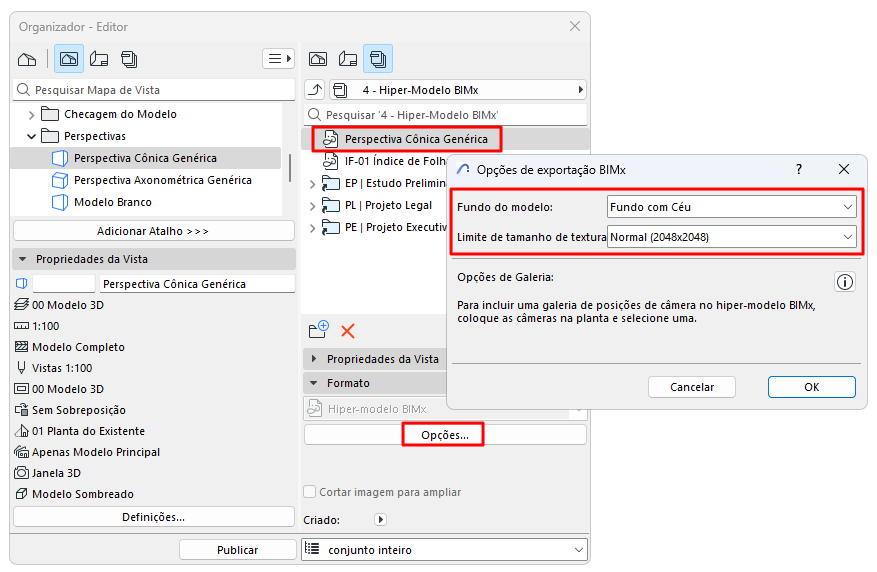Select the View Map icon in left pane
The height and width of the screenshot is (572, 877).
pos(69,59)
